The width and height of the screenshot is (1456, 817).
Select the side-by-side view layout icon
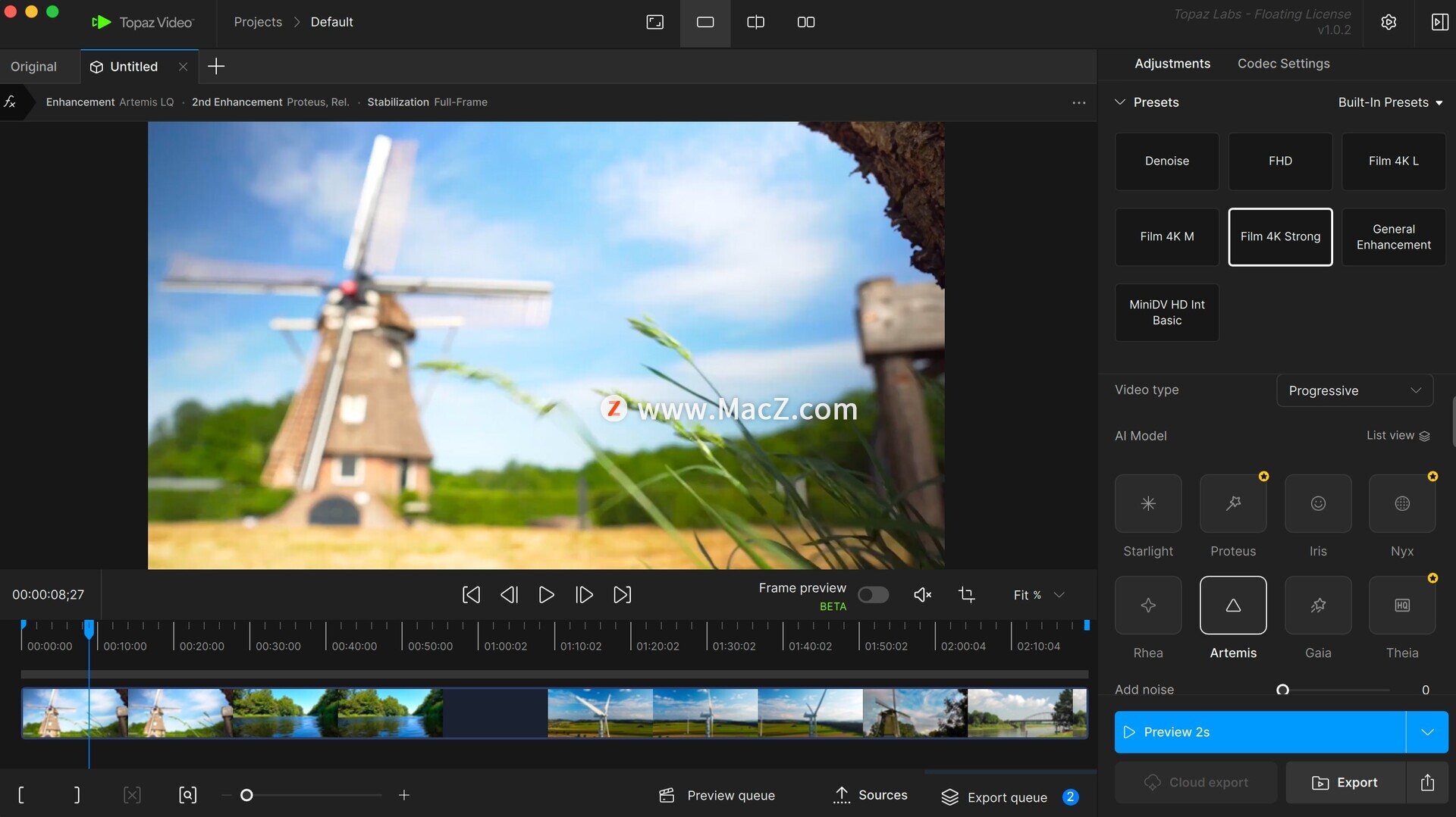tap(805, 22)
